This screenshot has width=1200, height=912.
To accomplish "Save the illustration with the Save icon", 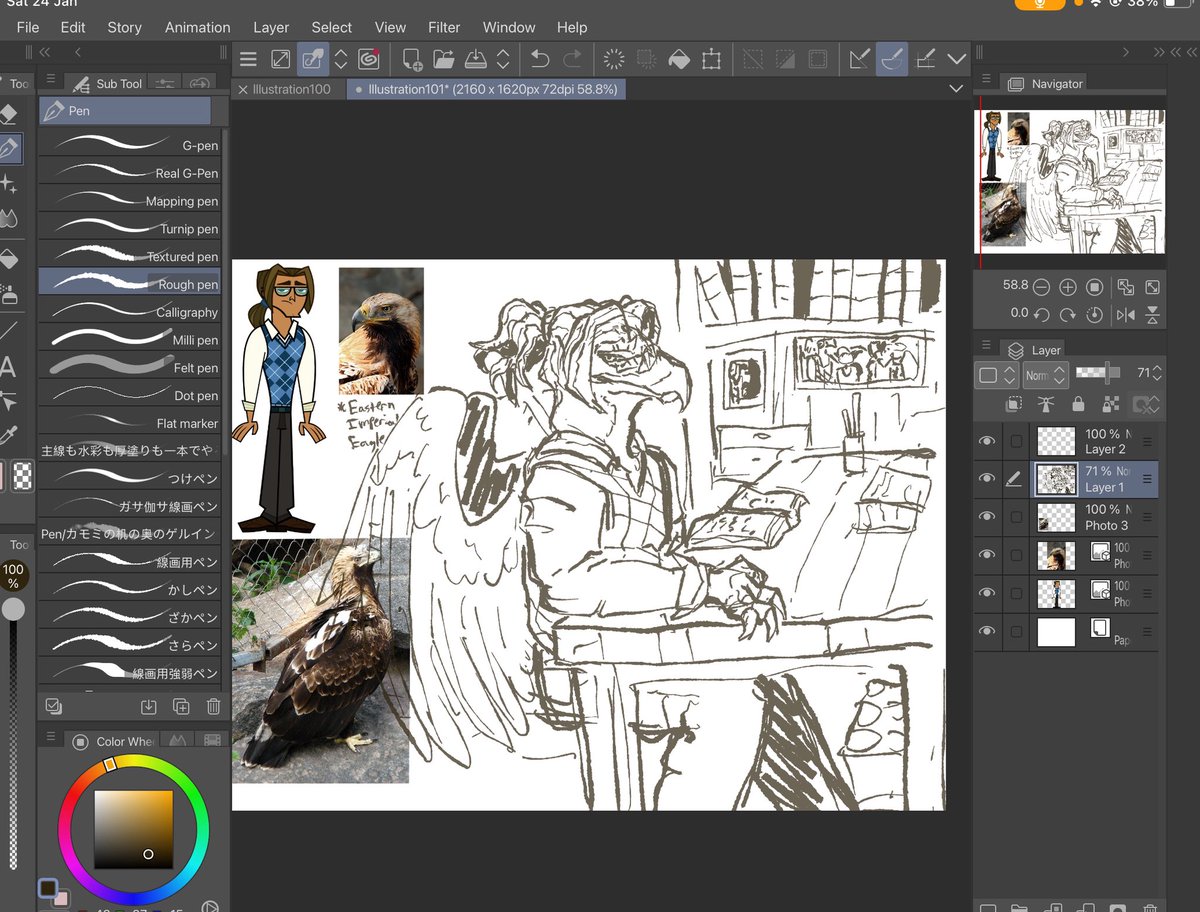I will [x=477, y=60].
